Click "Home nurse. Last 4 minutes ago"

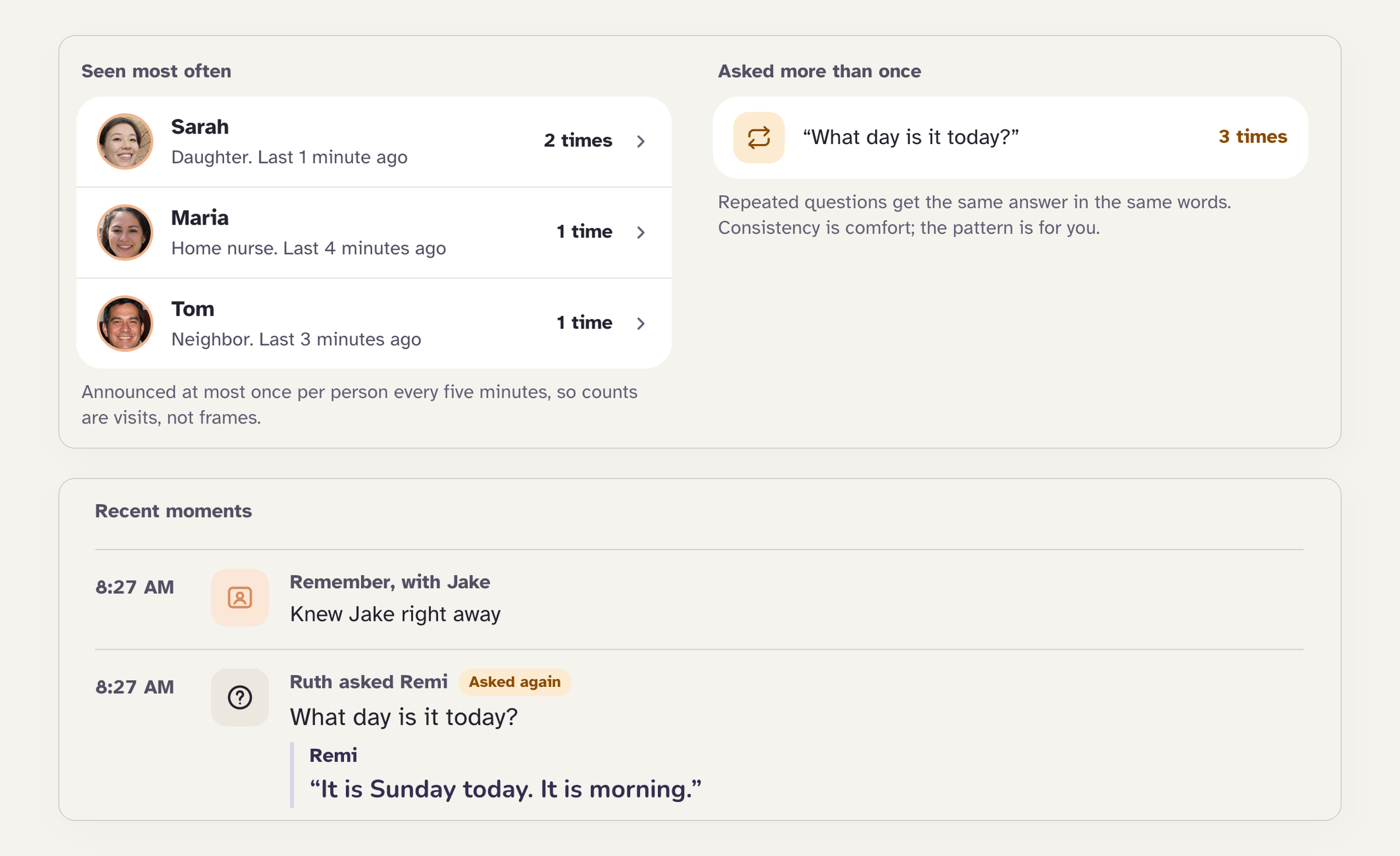[x=309, y=249]
